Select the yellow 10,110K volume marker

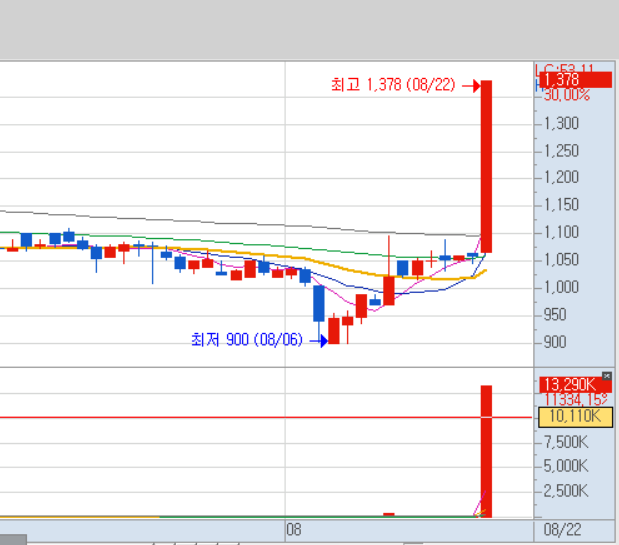pos(576,416)
